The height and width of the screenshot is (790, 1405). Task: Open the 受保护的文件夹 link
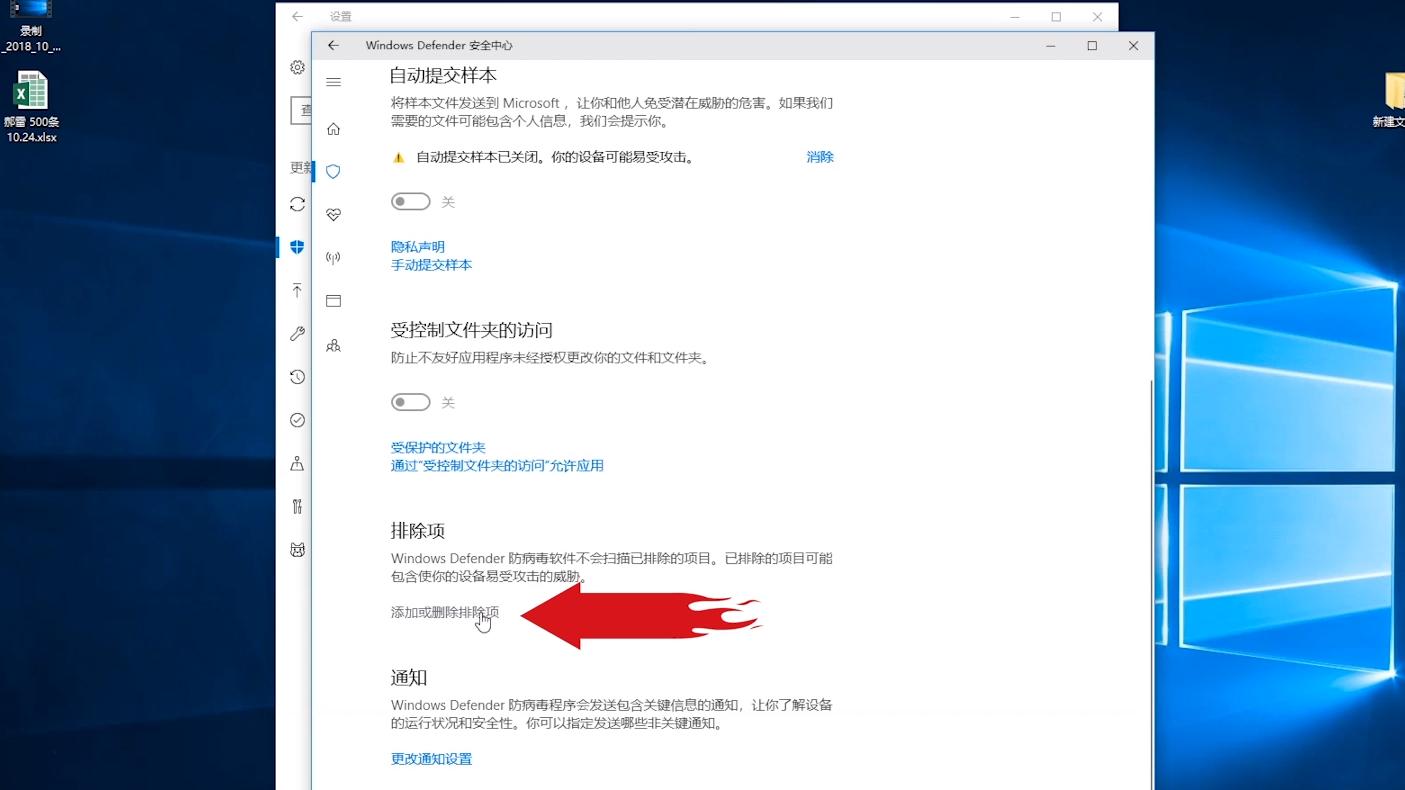(438, 448)
